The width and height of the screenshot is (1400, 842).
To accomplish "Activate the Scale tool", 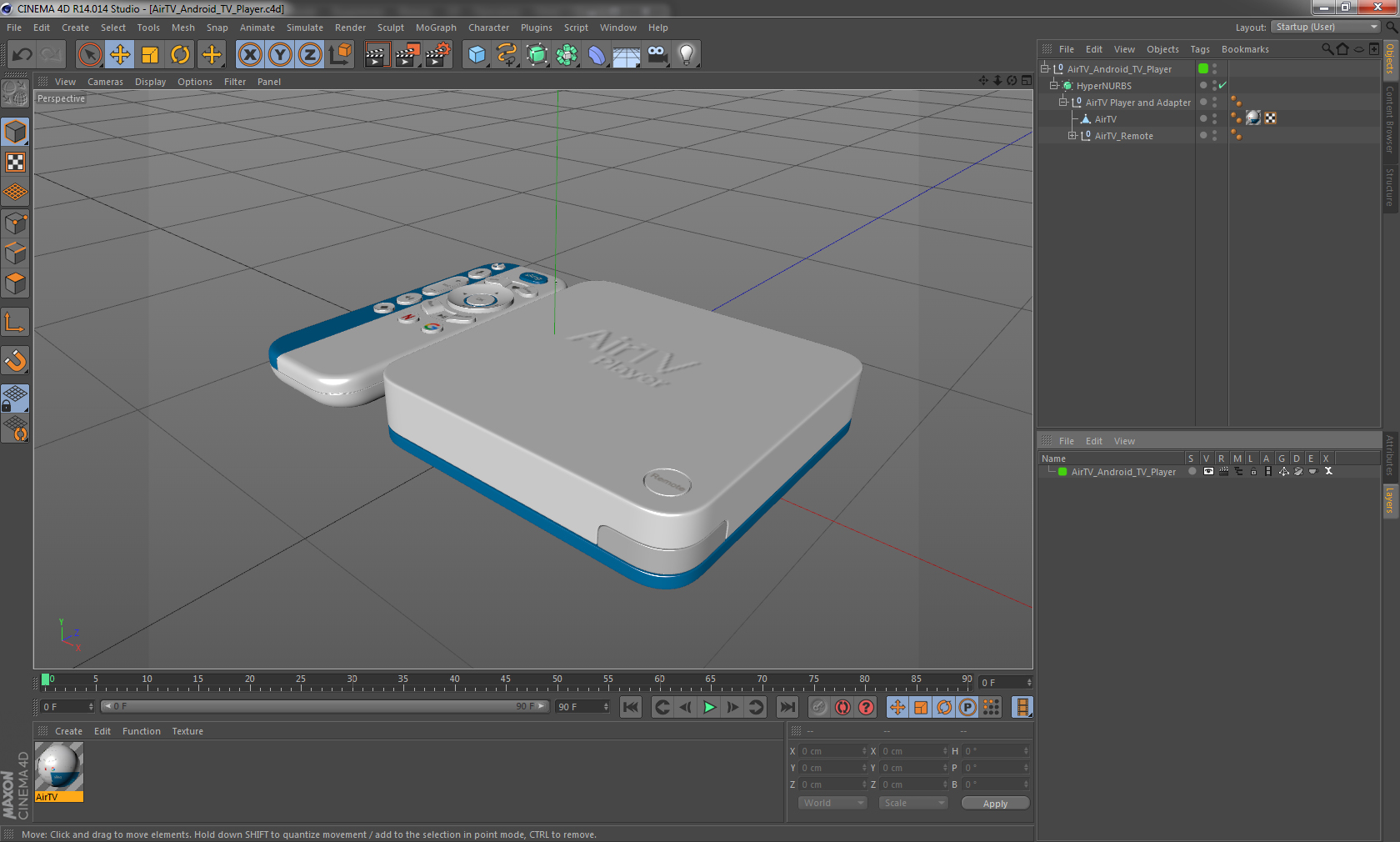I will coord(150,55).
